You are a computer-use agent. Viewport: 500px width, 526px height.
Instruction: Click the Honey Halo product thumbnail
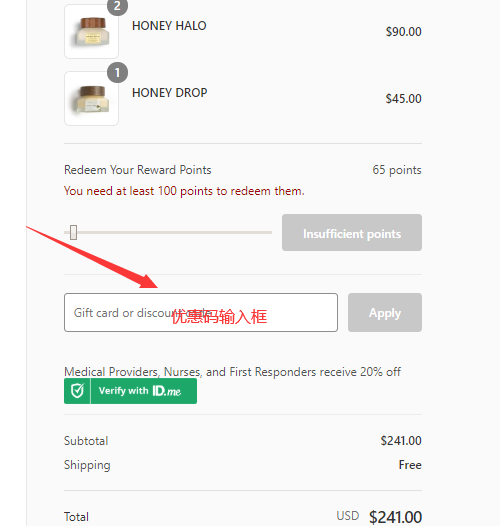point(91,32)
